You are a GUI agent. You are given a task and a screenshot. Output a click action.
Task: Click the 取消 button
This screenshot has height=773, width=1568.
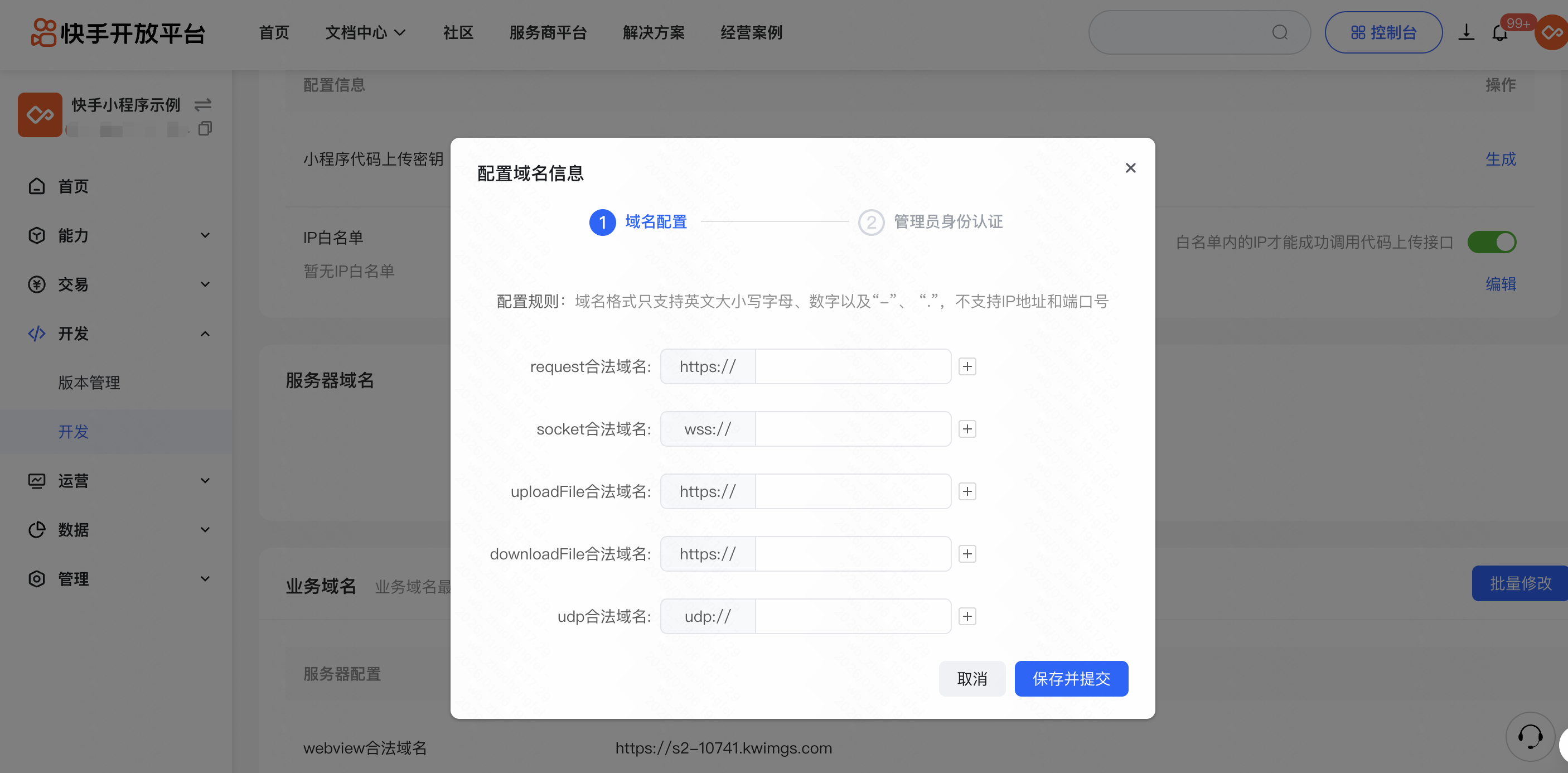click(971, 679)
